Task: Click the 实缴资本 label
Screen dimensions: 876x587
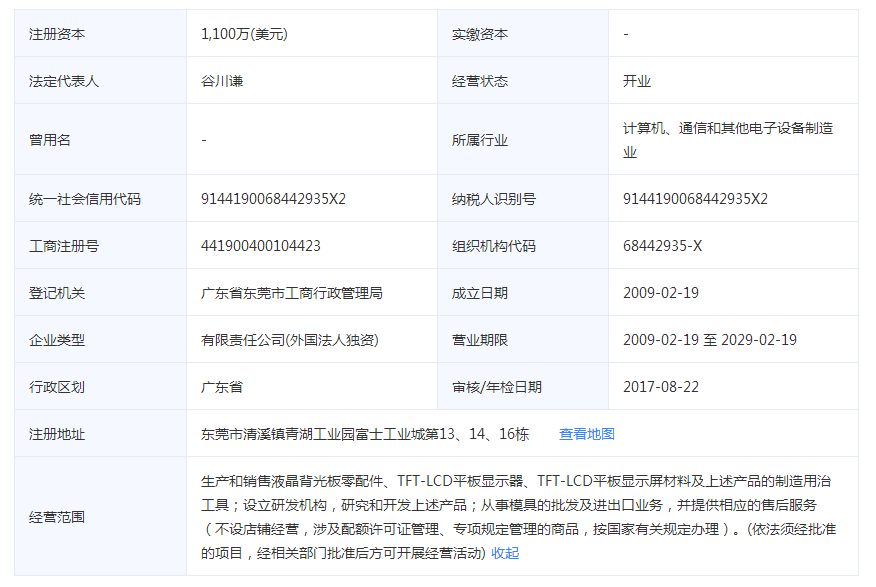Action: tap(480, 34)
